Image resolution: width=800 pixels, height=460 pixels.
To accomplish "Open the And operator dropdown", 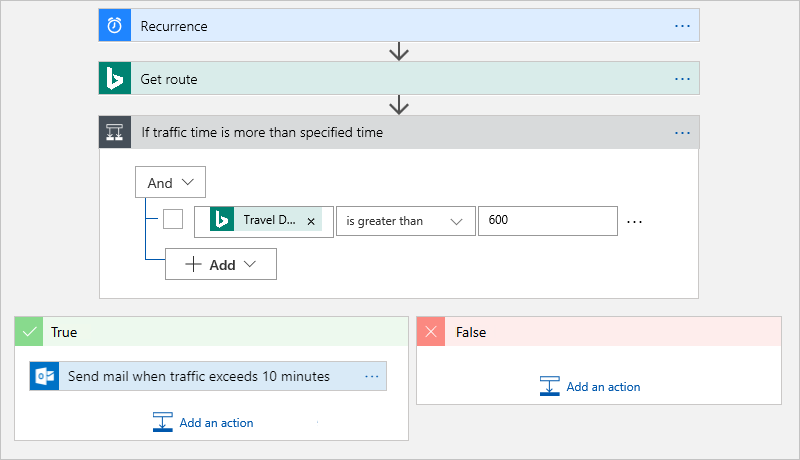I will 170,182.
